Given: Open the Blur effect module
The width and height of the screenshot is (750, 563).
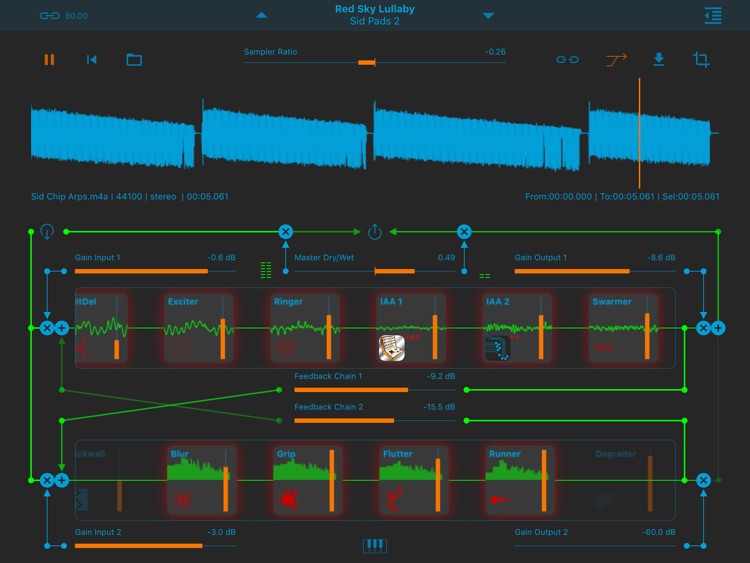Looking at the screenshot, I should [201, 480].
